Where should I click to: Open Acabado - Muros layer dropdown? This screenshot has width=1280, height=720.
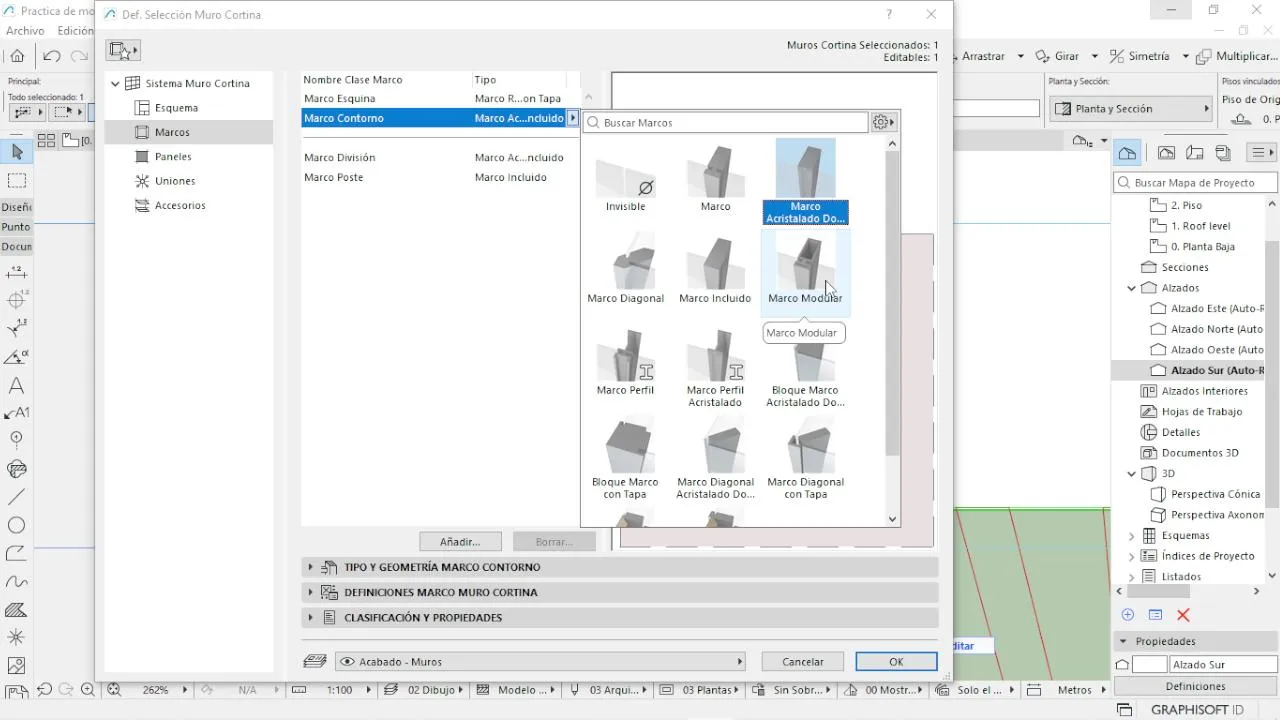[x=540, y=662]
